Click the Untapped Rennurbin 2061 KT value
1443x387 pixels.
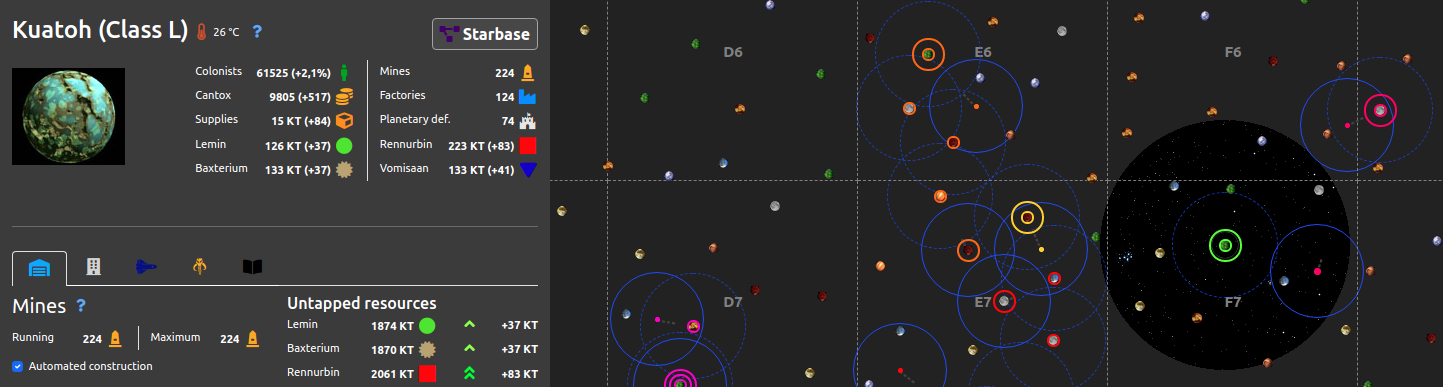392,373
